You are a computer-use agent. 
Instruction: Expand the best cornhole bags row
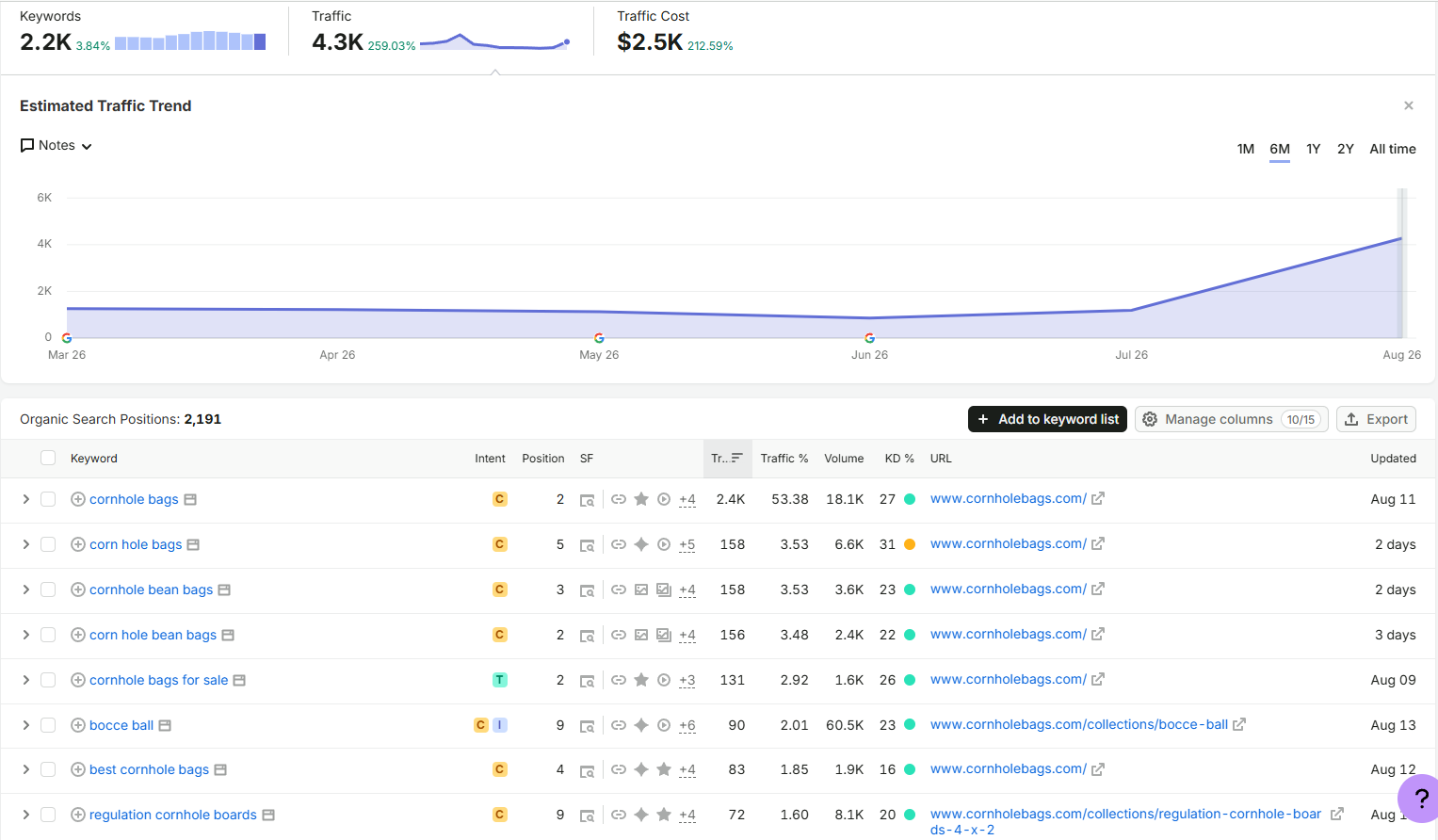pyautogui.click(x=25, y=769)
